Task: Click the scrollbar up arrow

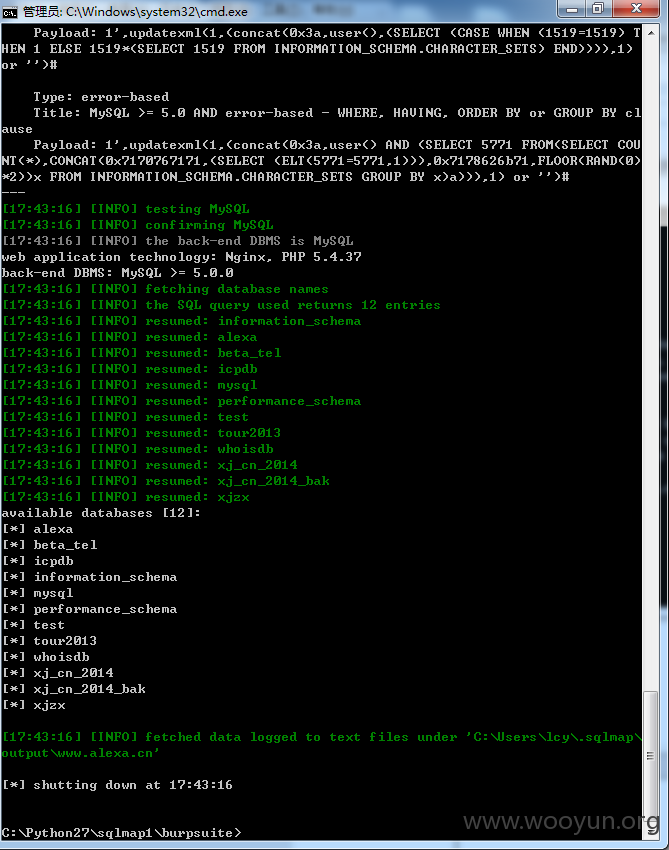Action: [x=651, y=33]
